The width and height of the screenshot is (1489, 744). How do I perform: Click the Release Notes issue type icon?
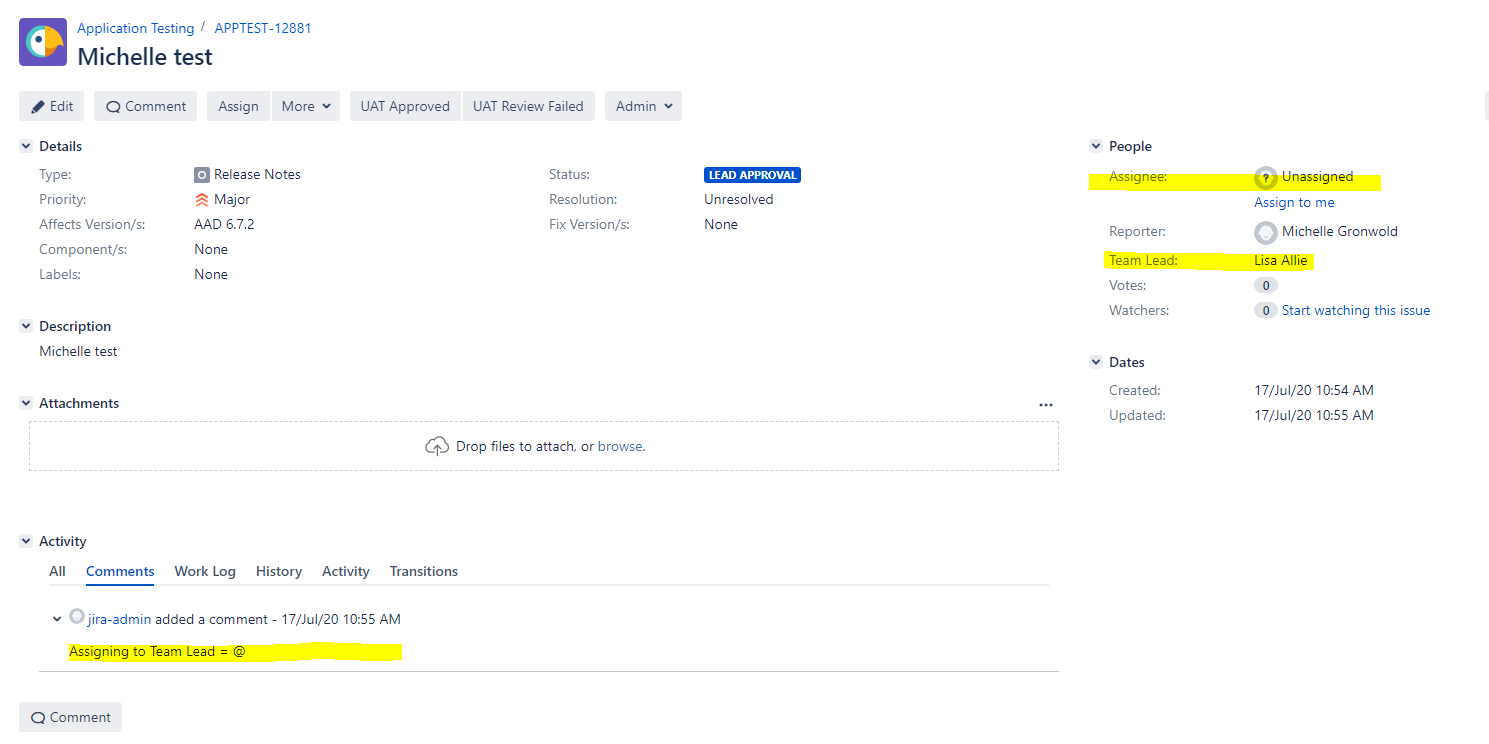[x=202, y=175]
